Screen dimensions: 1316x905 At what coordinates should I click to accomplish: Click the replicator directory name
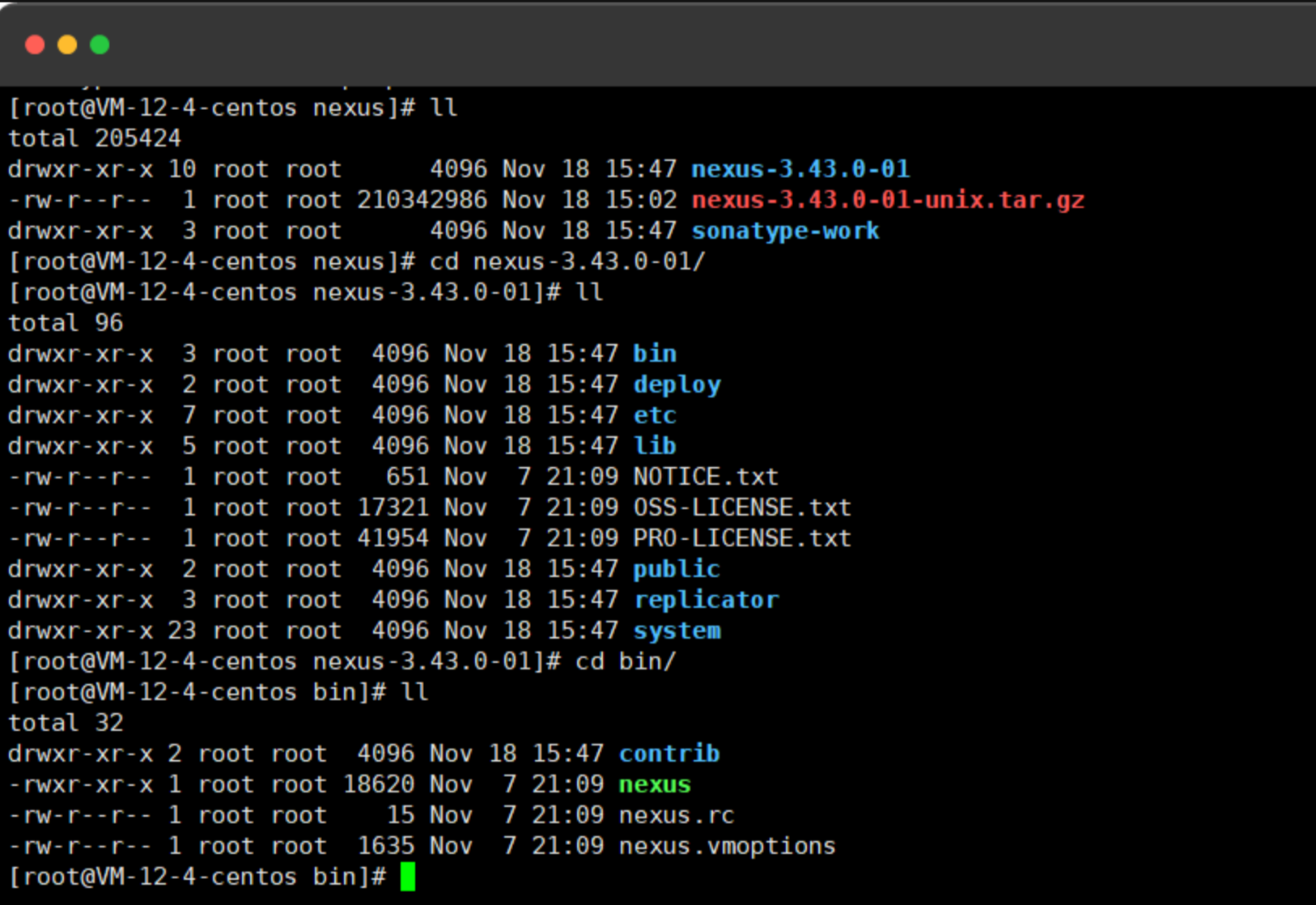coord(706,600)
